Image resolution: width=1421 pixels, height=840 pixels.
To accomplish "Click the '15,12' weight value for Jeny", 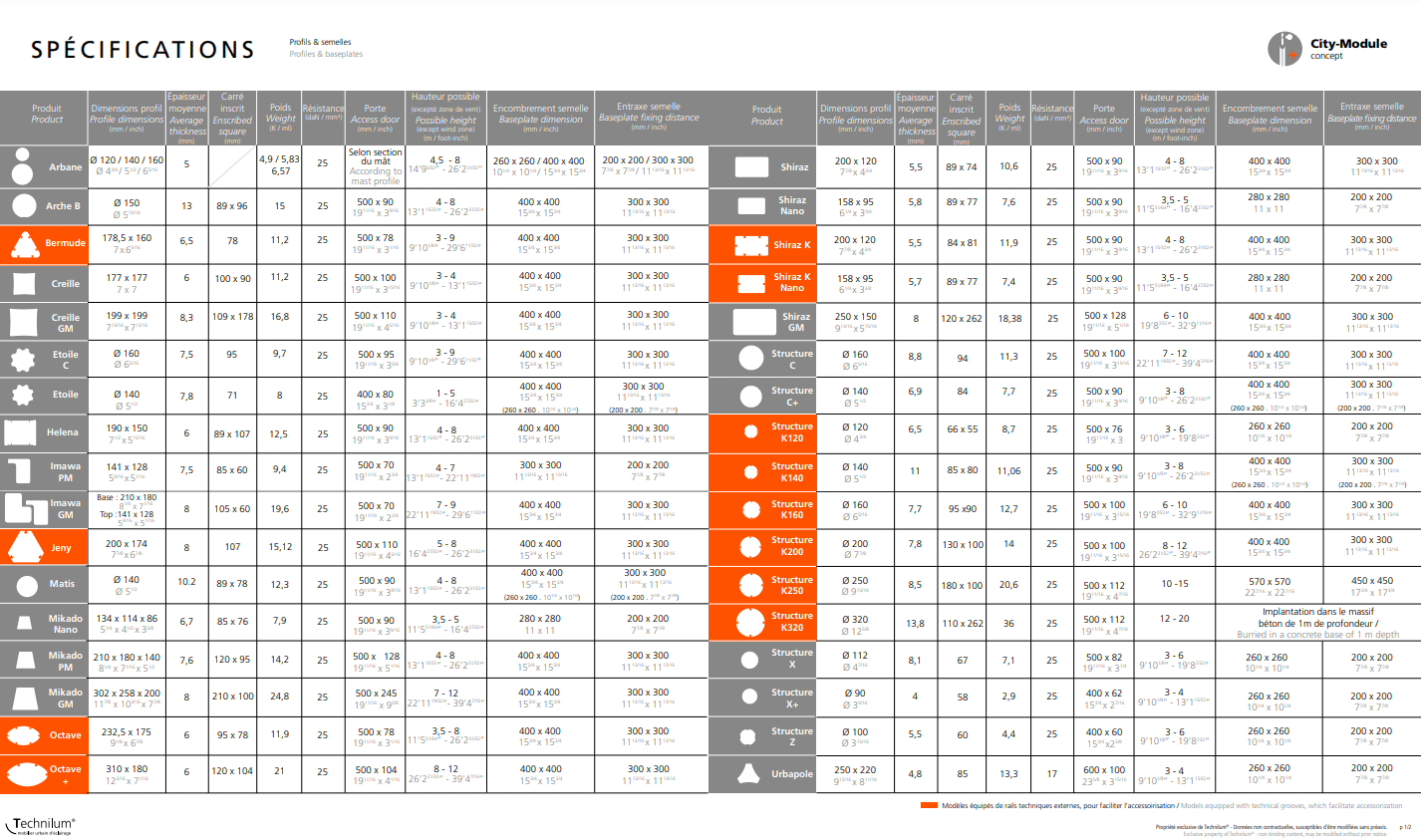I will click(280, 546).
